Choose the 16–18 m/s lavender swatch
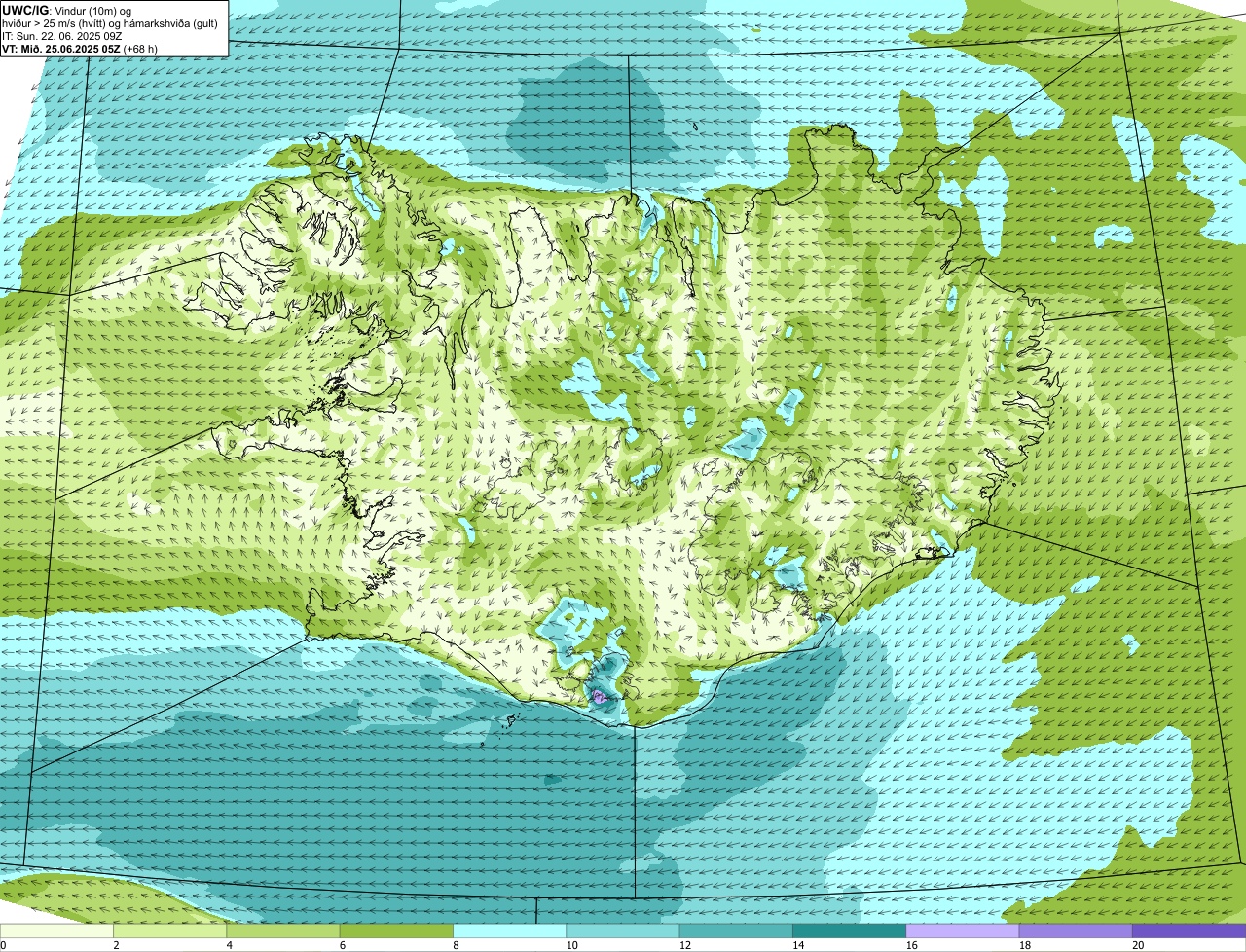Image resolution: width=1246 pixels, height=952 pixels. 963,931
